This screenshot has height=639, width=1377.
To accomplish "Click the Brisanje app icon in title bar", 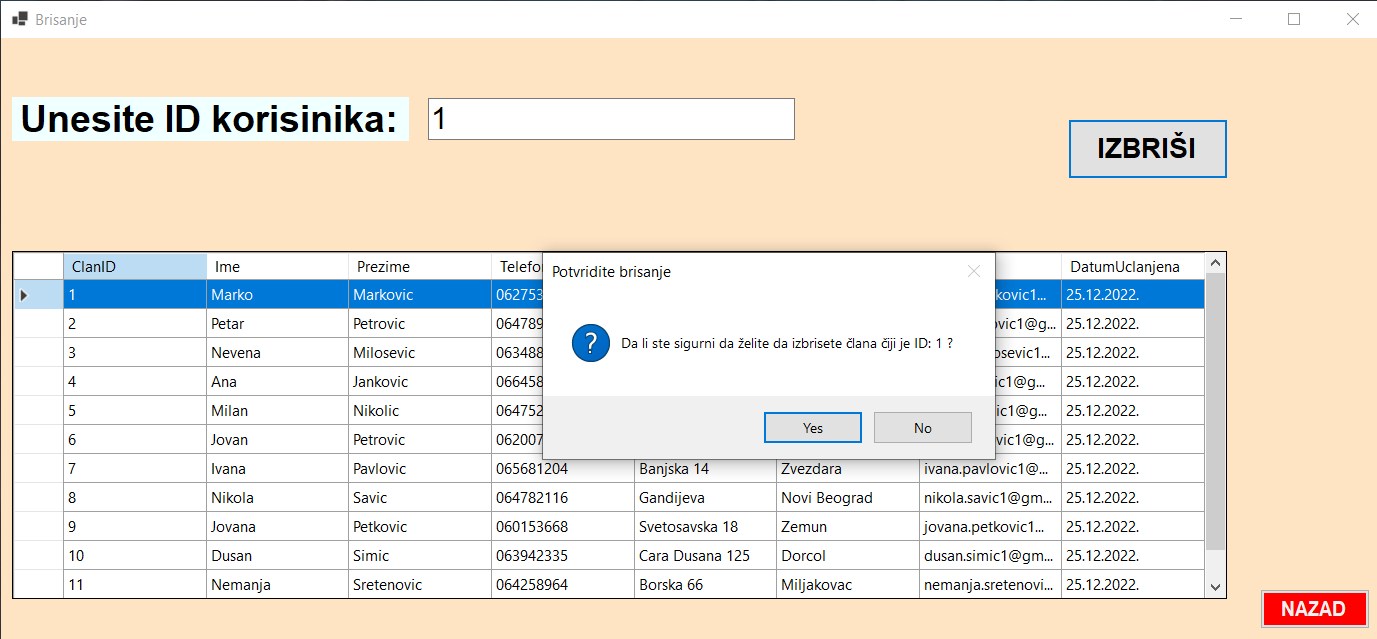I will [x=19, y=19].
